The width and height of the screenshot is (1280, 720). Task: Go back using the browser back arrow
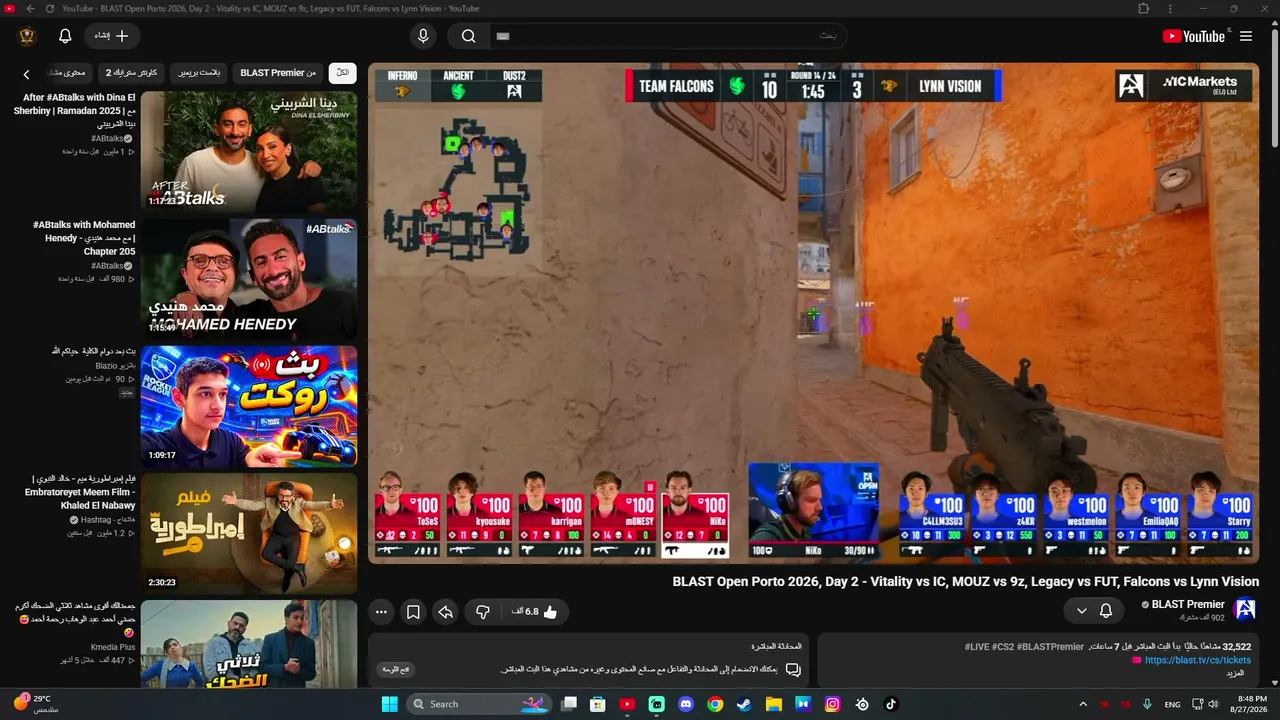[30, 9]
